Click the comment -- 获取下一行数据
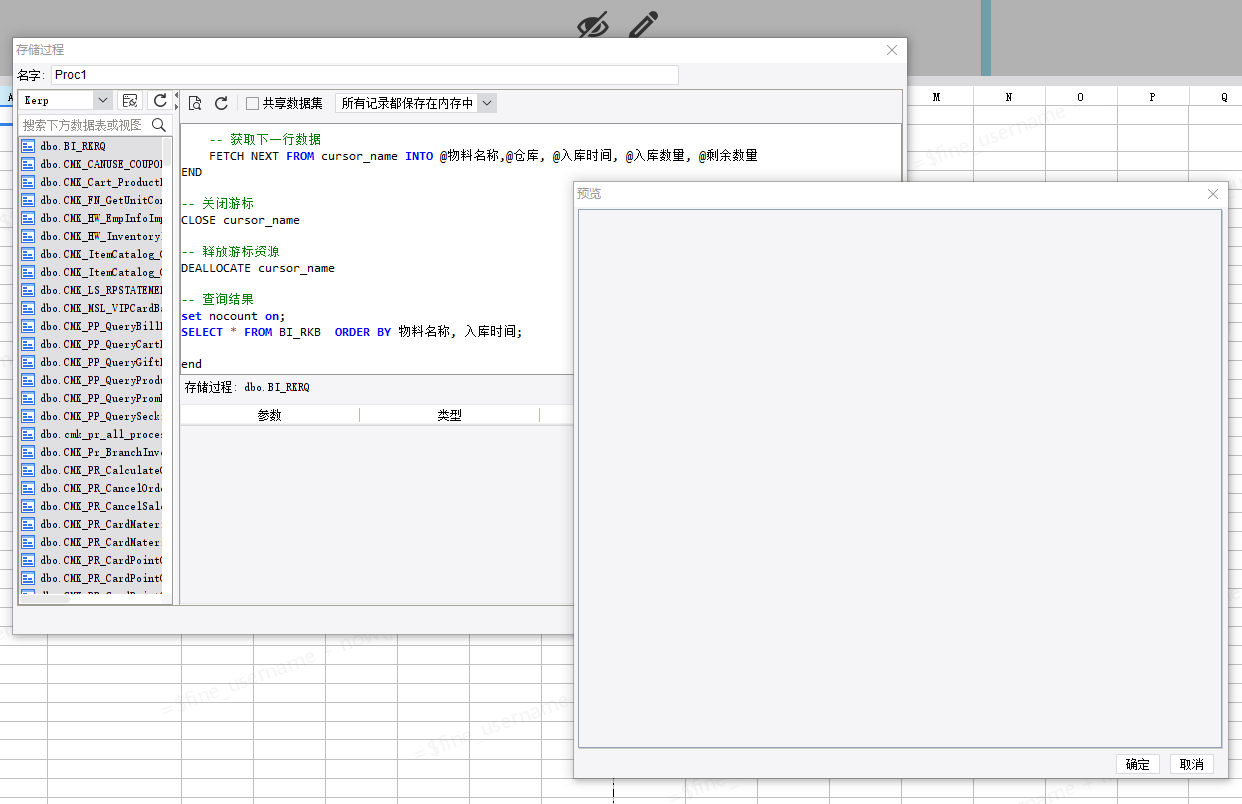 point(265,140)
